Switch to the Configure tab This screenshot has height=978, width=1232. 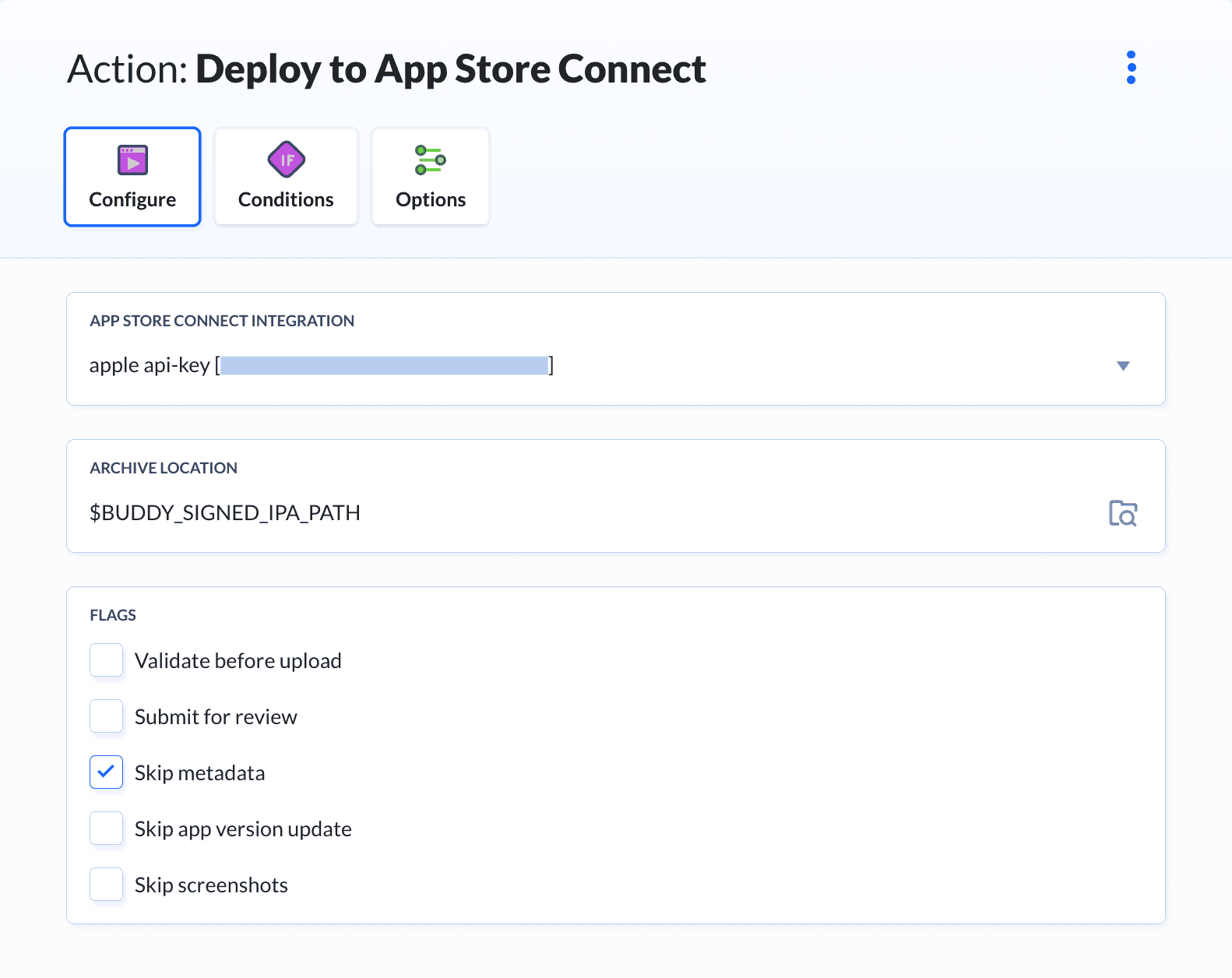(132, 177)
